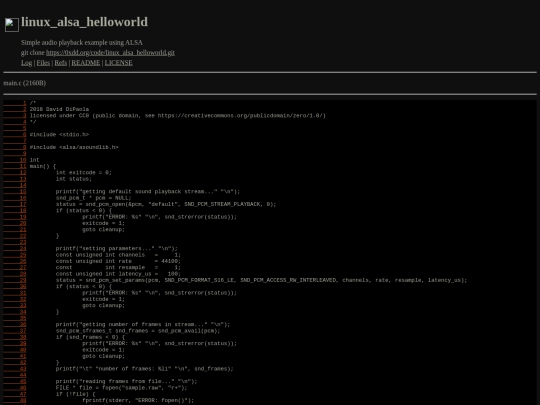Viewport: 540px width, 405px height.
Task: Click the '2018 David DiPaola' comment line
Action: click(59, 109)
